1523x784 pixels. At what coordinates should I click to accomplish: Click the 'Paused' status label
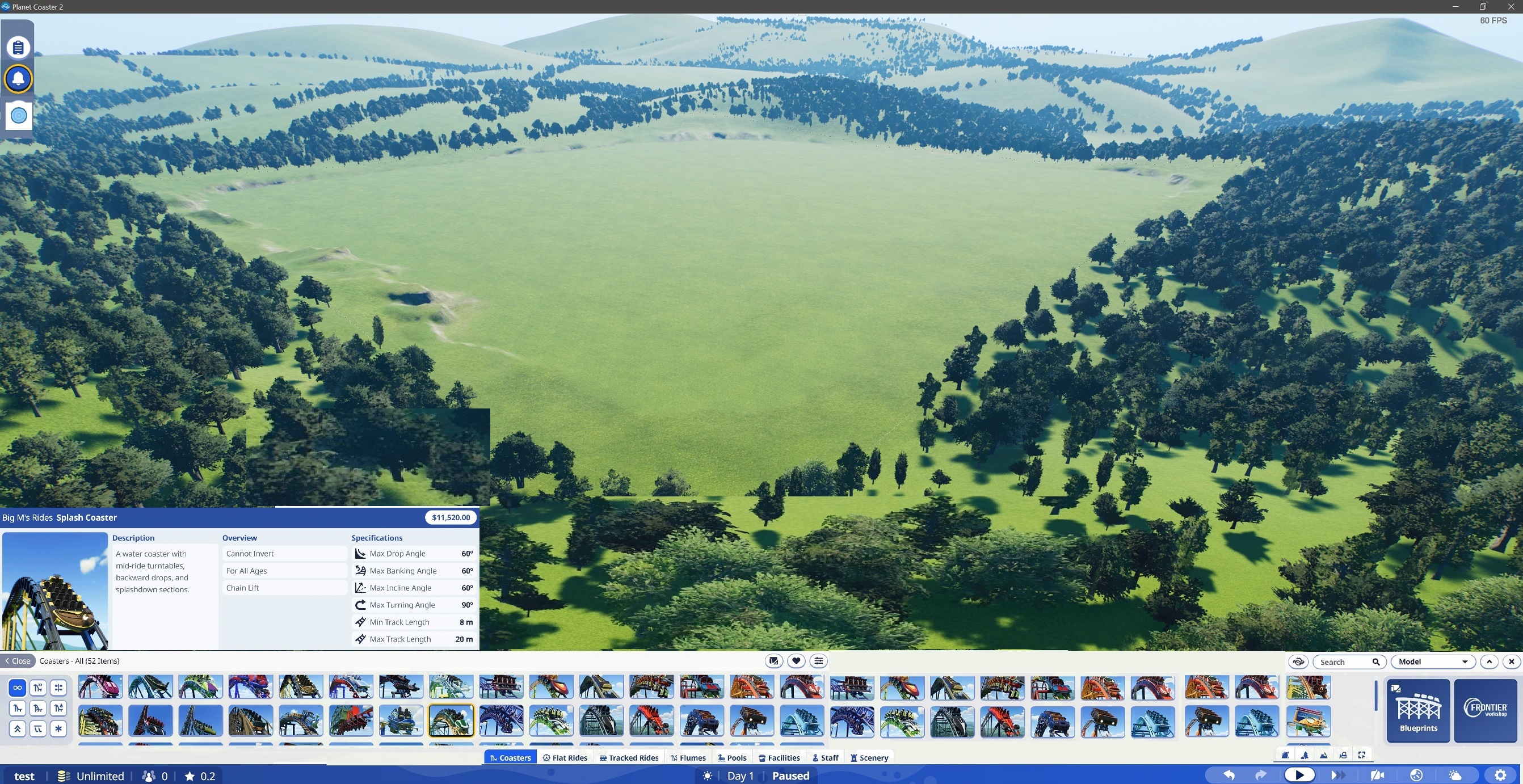click(790, 775)
